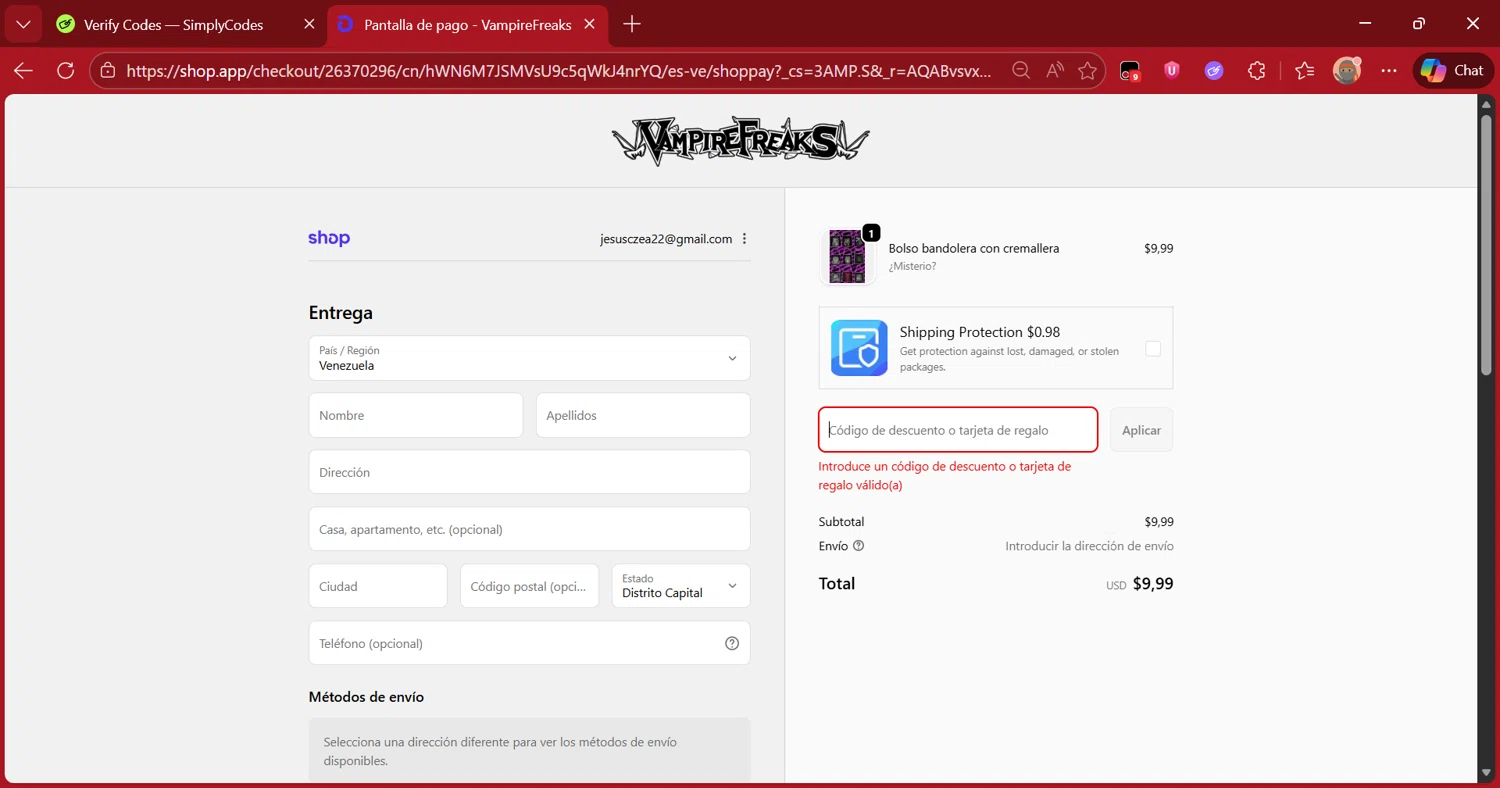Click the Shop logo

[329, 238]
